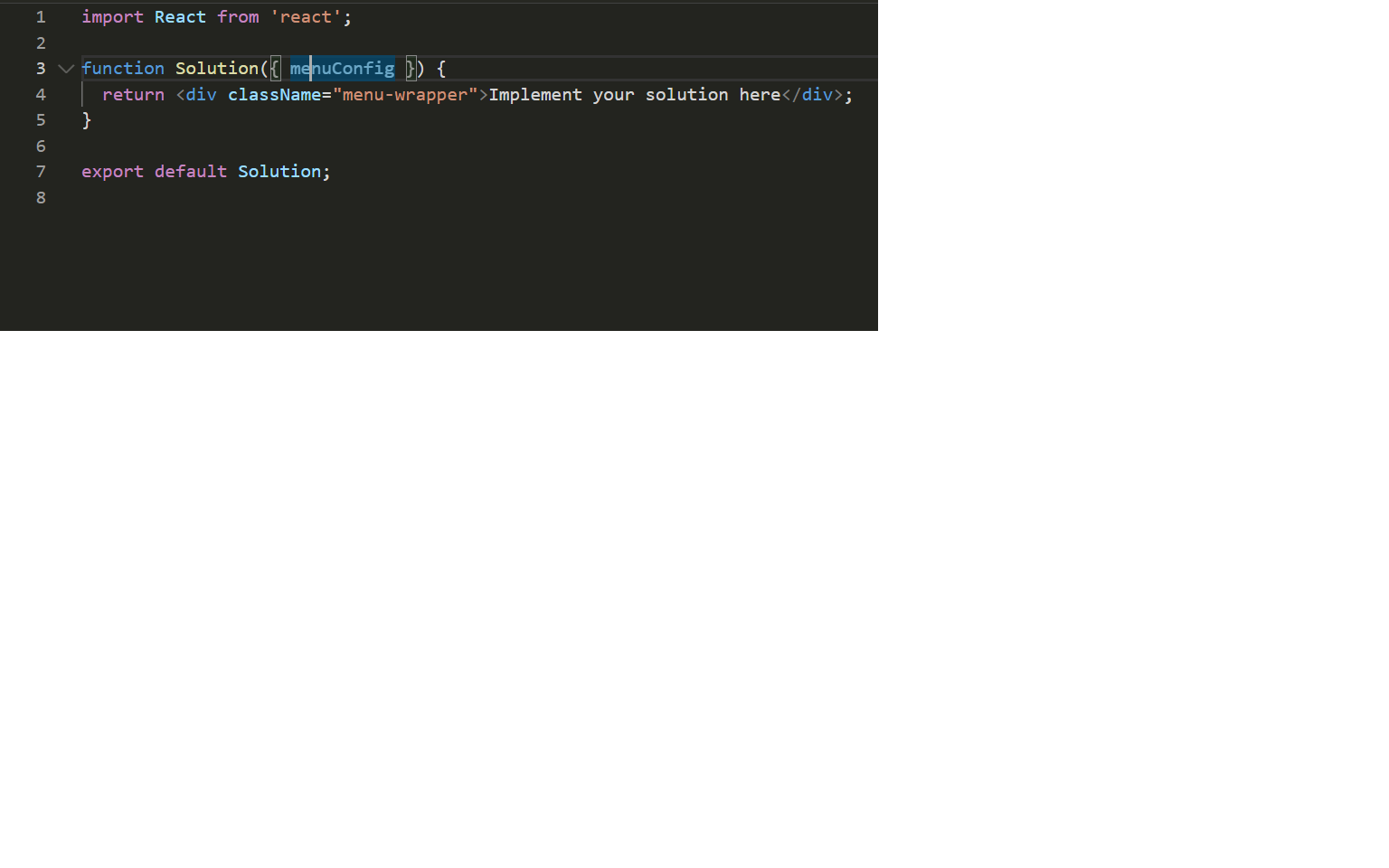Collapse the Solution function fold arrow

point(64,68)
